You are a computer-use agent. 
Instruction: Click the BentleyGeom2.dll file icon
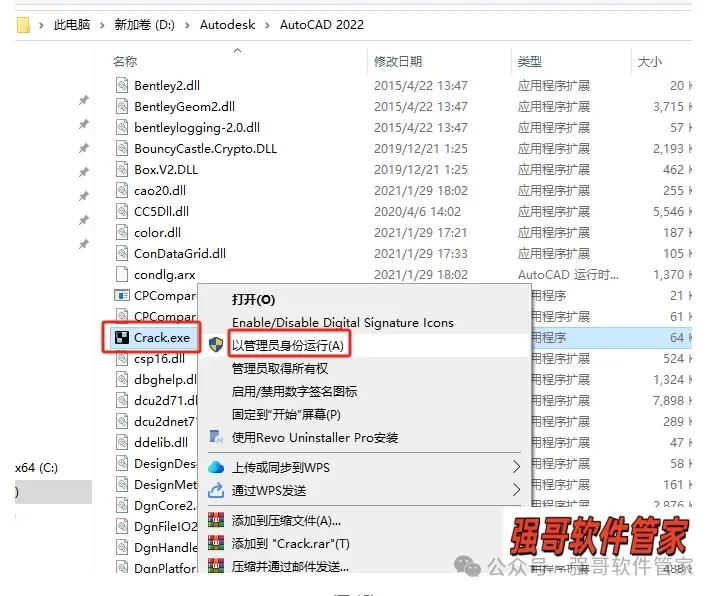click(x=122, y=107)
